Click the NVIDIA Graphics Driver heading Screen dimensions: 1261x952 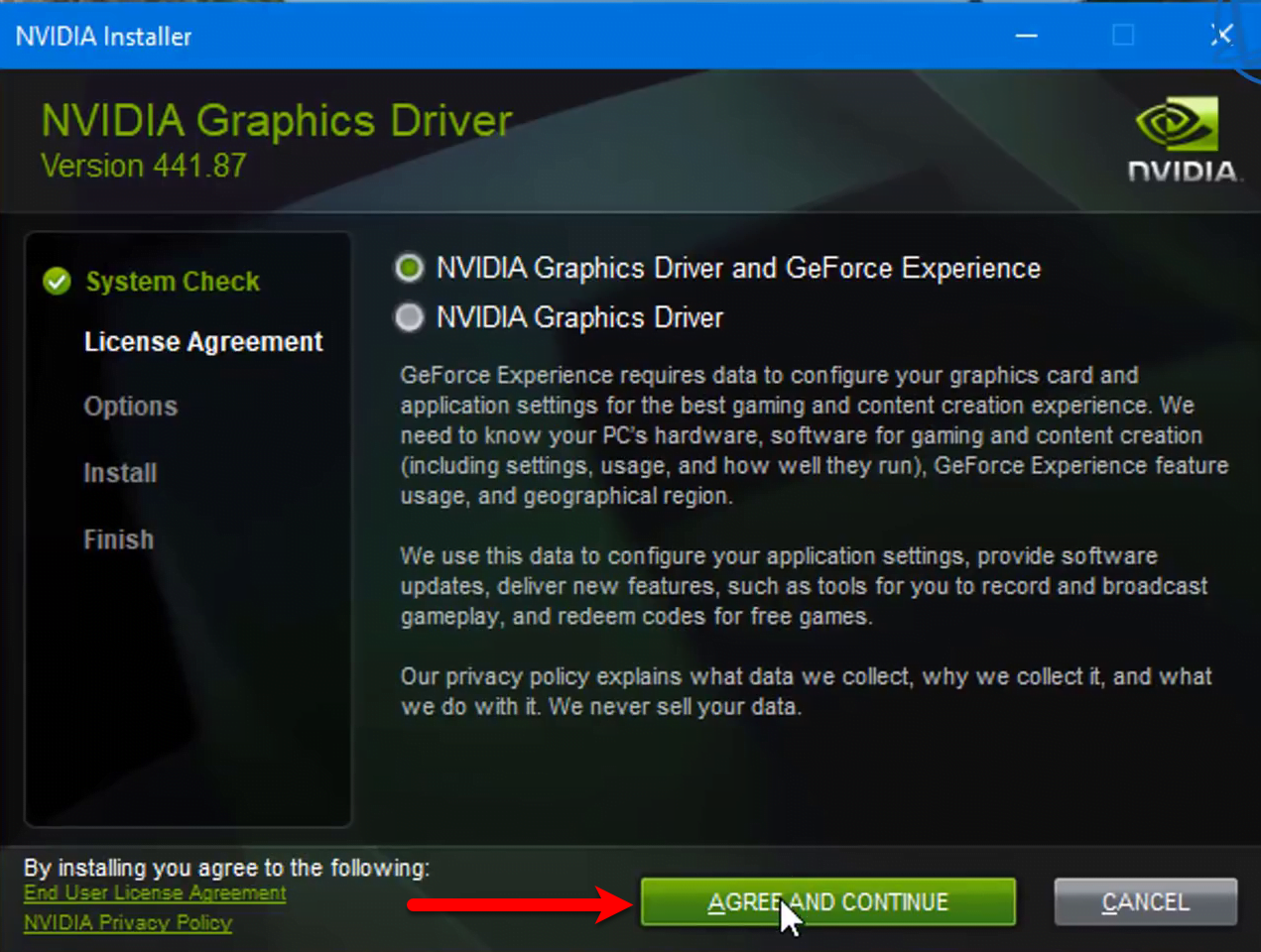[277, 121]
